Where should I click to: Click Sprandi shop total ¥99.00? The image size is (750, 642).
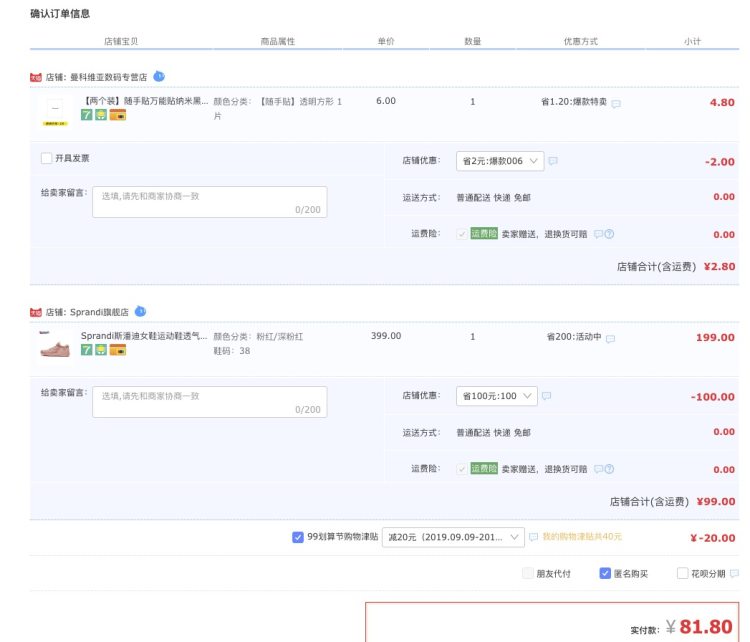(x=716, y=501)
